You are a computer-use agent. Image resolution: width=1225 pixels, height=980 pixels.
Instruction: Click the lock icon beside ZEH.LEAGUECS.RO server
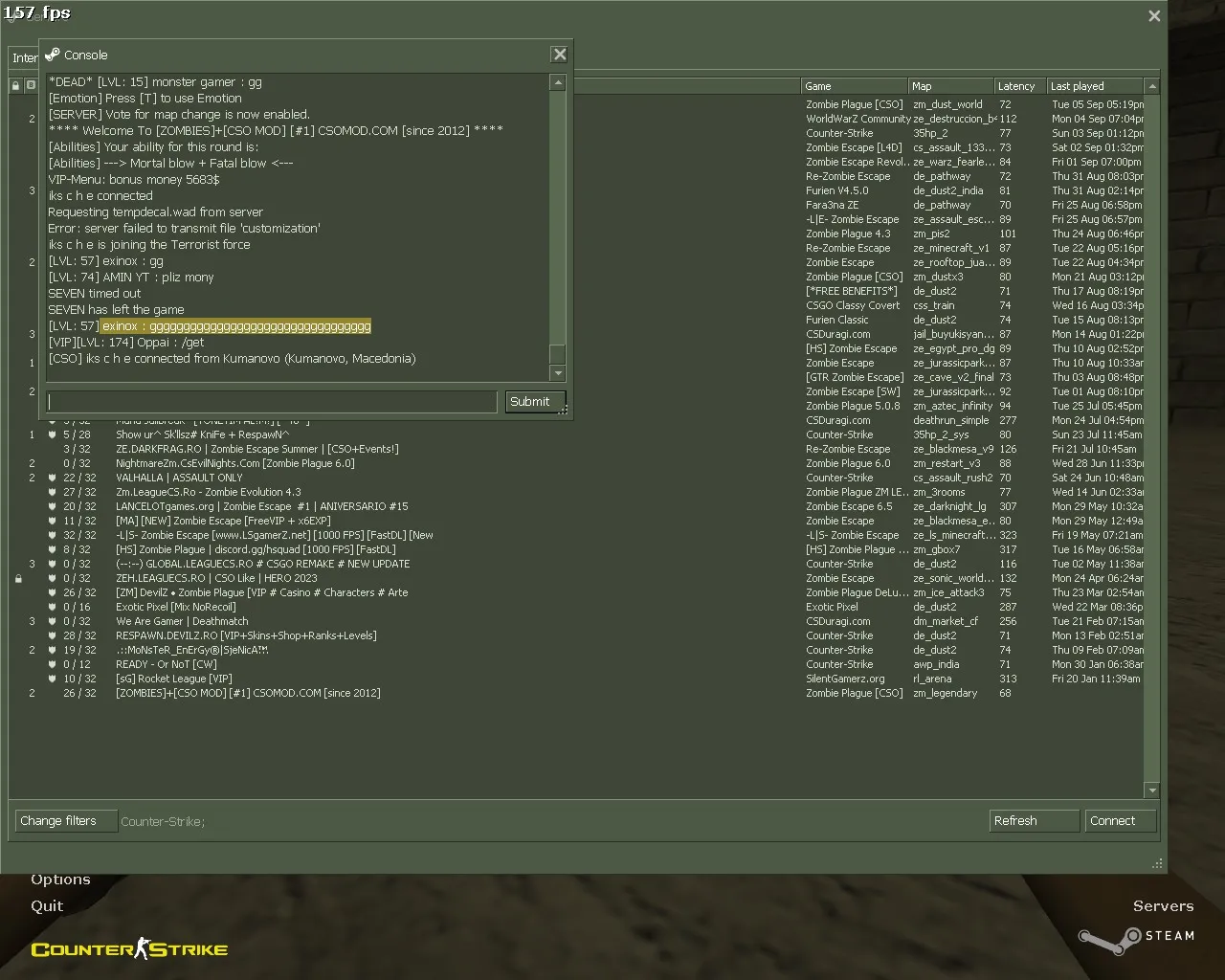tap(18, 578)
